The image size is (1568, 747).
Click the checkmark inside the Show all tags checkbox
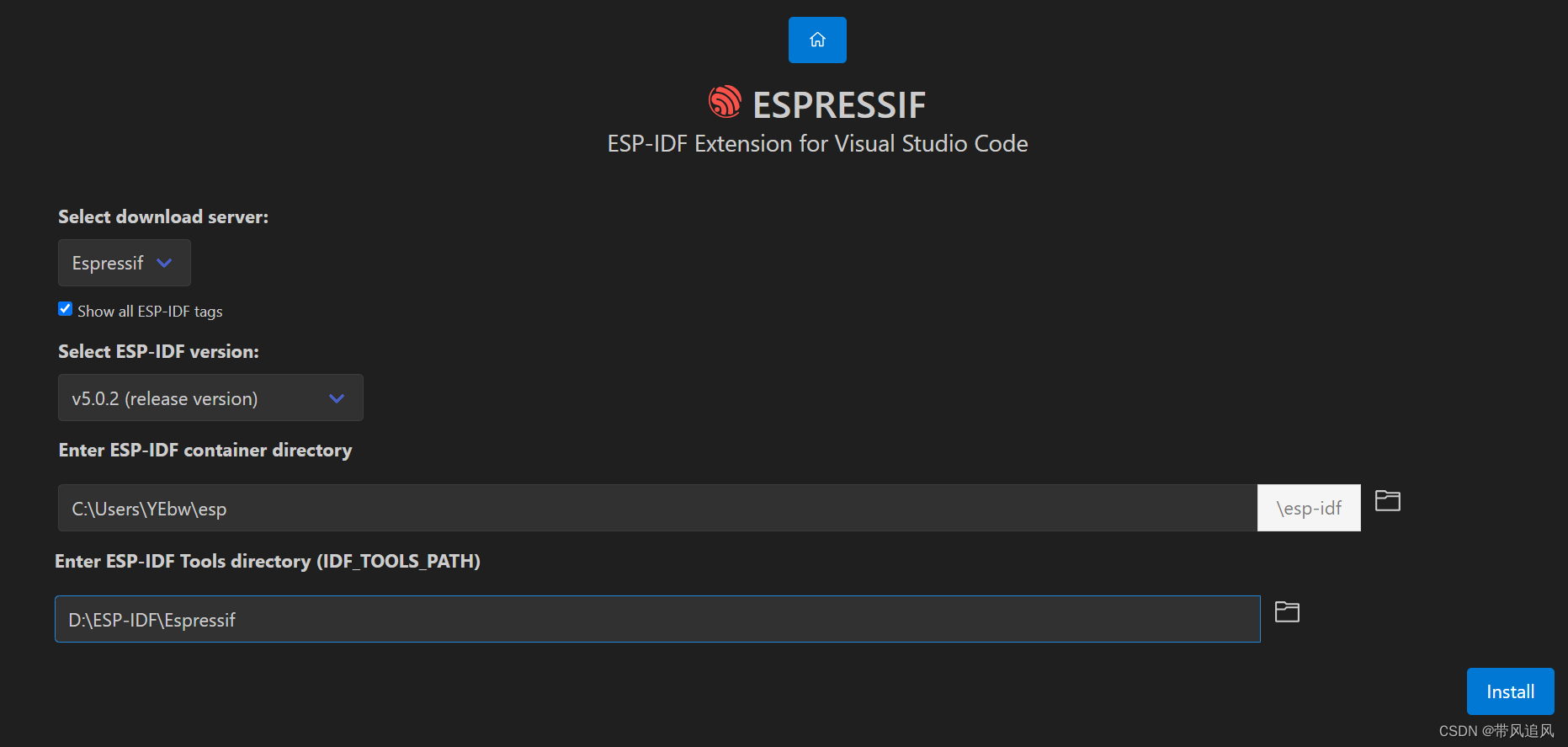pyautogui.click(x=65, y=308)
